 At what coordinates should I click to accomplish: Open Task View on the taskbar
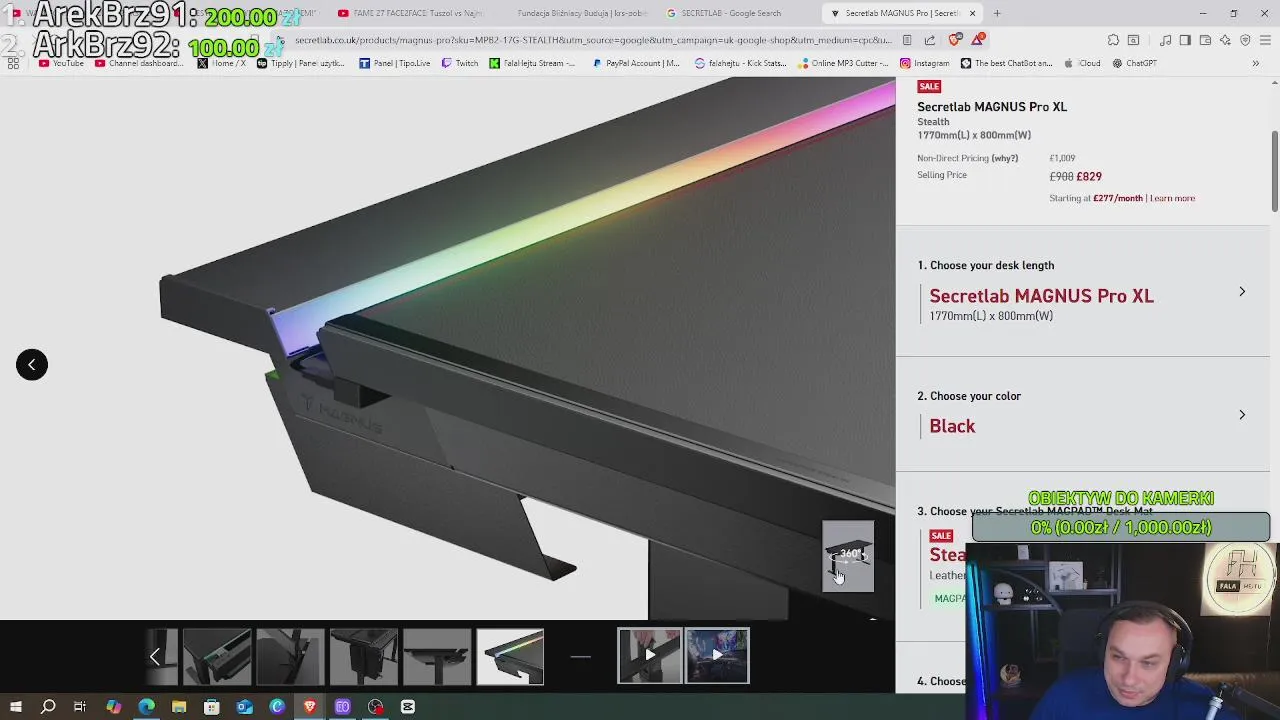pyautogui.click(x=80, y=707)
